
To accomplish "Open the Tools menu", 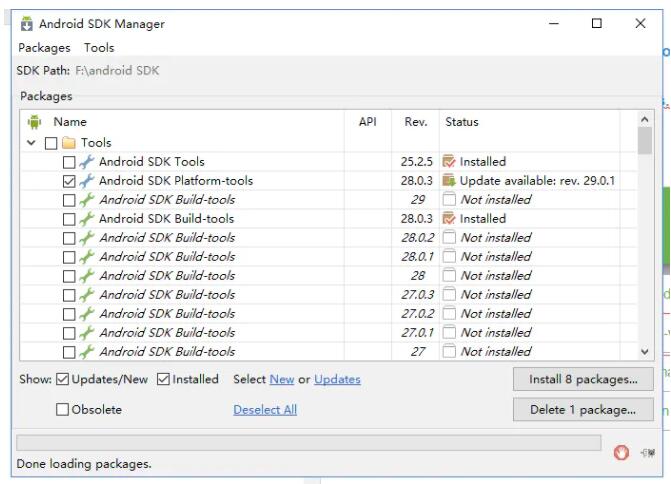I will point(99,47).
